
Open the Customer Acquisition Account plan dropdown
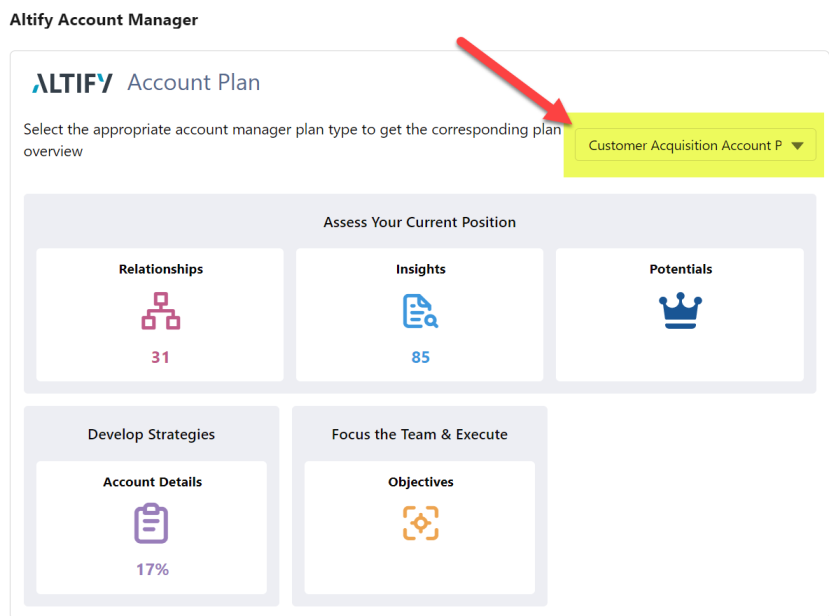[695, 145]
